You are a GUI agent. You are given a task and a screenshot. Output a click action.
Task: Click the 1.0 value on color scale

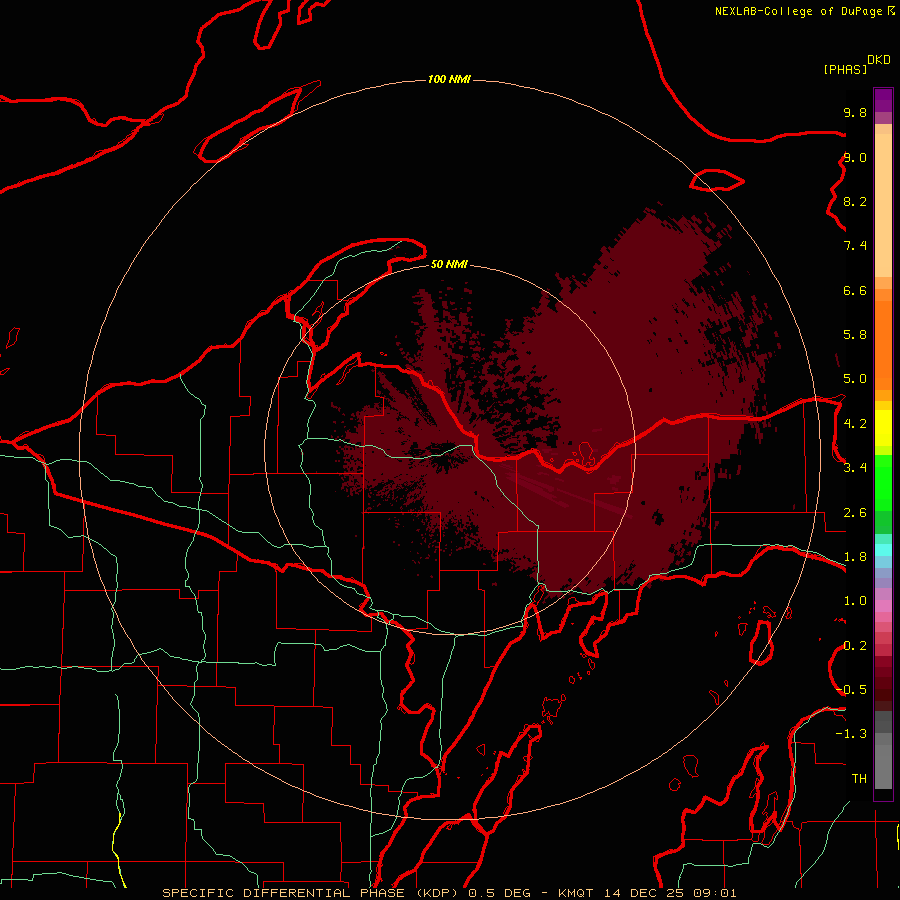[x=855, y=601]
